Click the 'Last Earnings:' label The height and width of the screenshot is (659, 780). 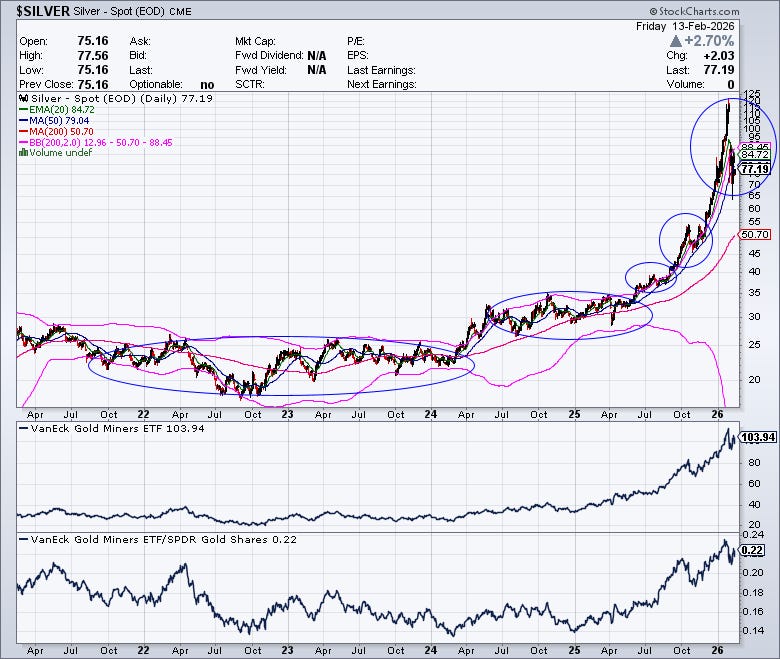[x=381, y=70]
